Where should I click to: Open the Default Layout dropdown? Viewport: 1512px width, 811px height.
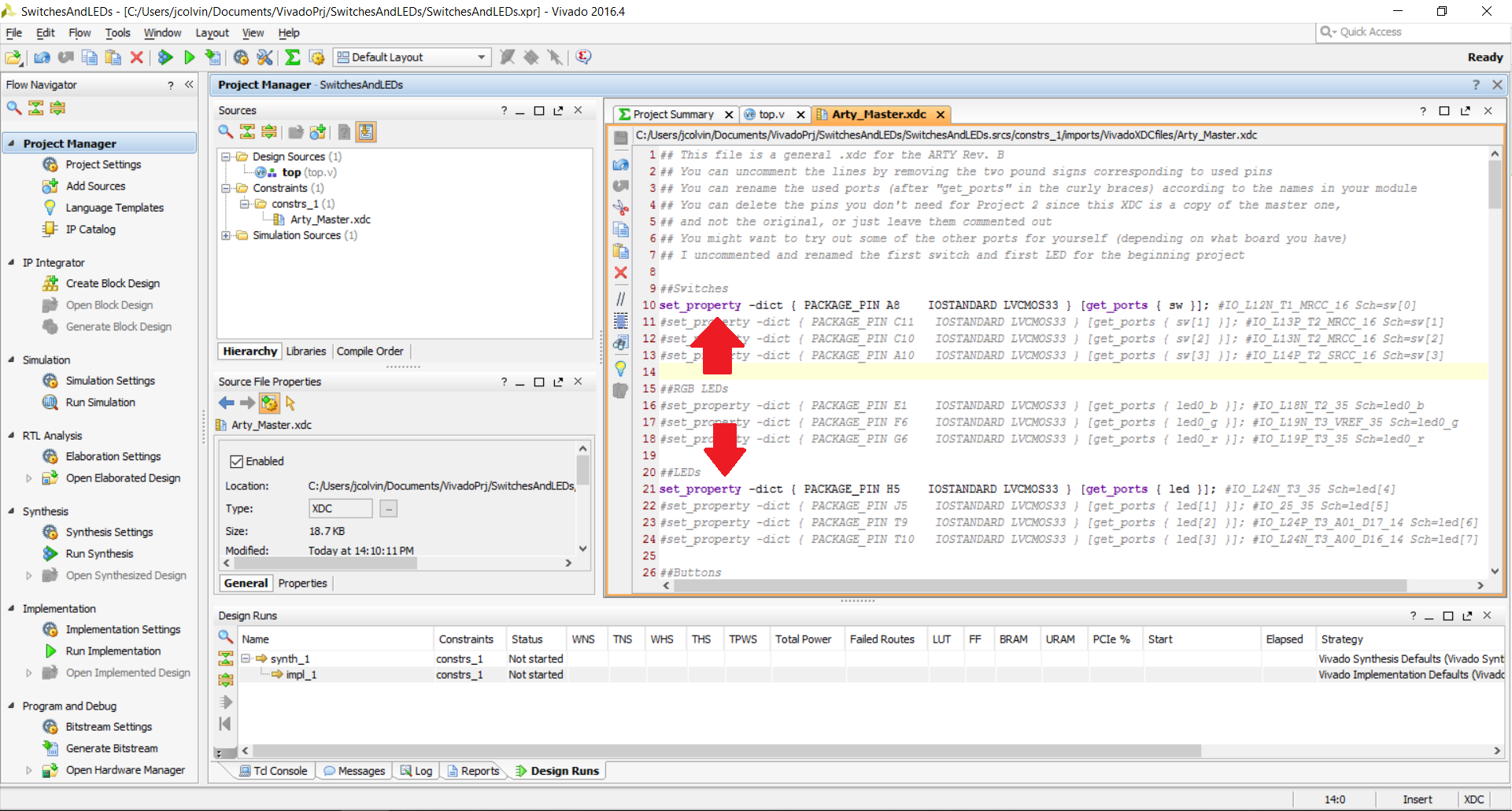pyautogui.click(x=412, y=57)
